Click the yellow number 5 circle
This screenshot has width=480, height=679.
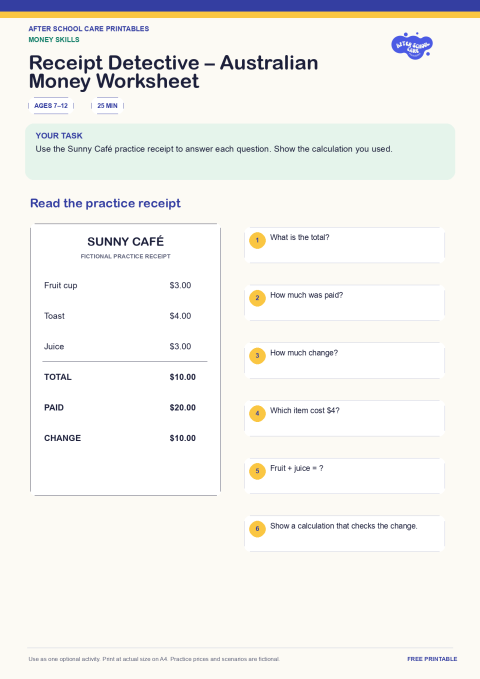click(257, 471)
